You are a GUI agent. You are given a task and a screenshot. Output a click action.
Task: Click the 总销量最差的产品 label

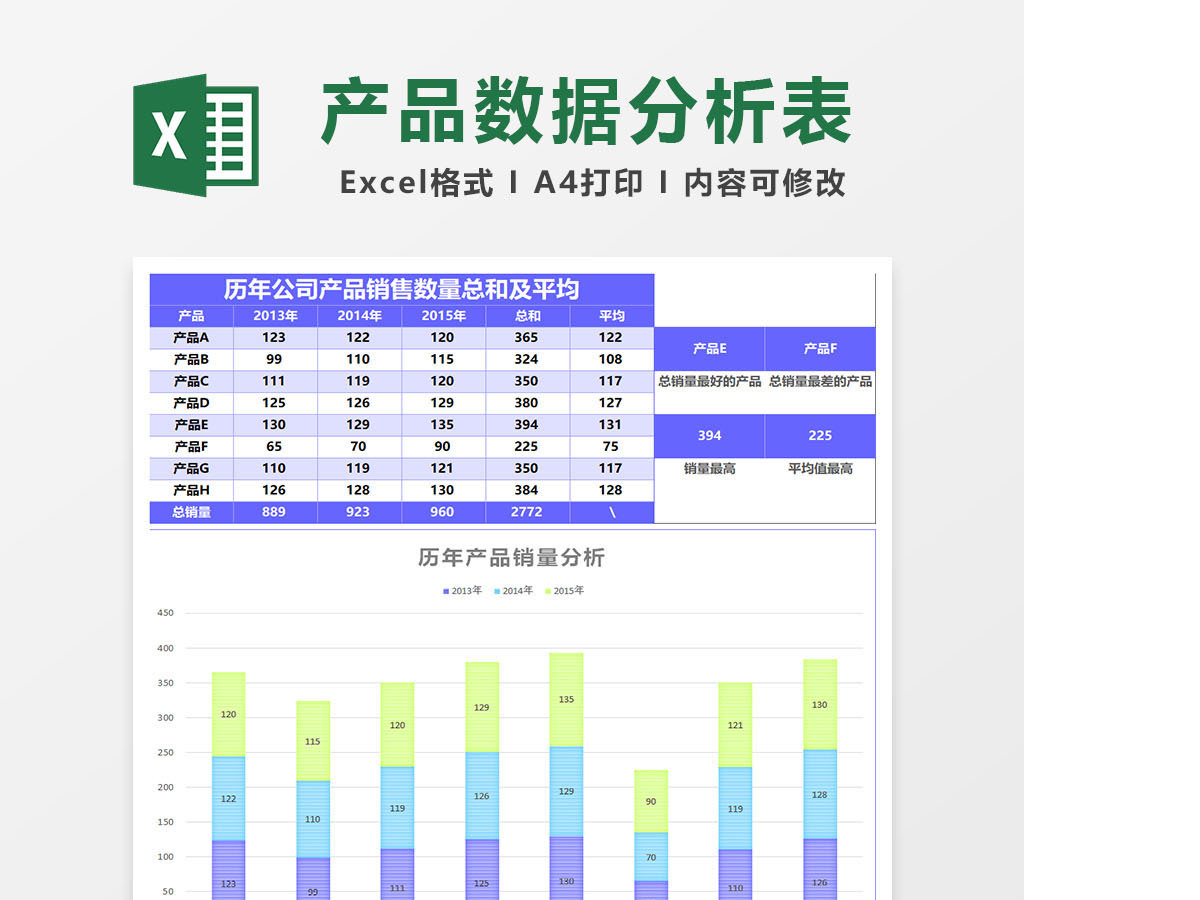(820, 381)
